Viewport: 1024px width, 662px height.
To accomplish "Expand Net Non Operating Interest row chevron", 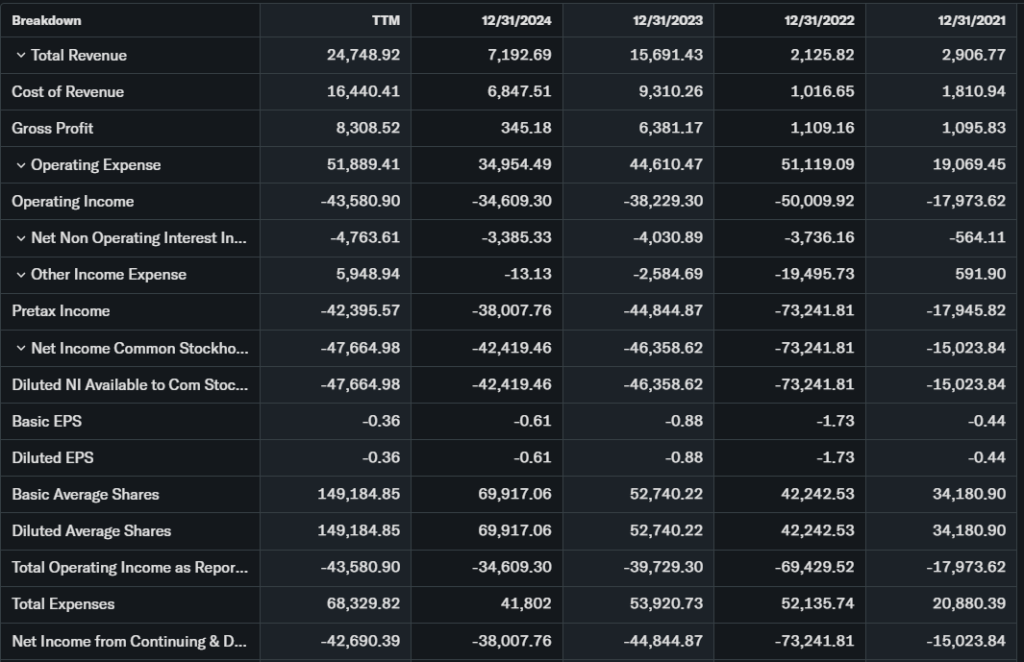I will pyautogui.click(x=20, y=238).
